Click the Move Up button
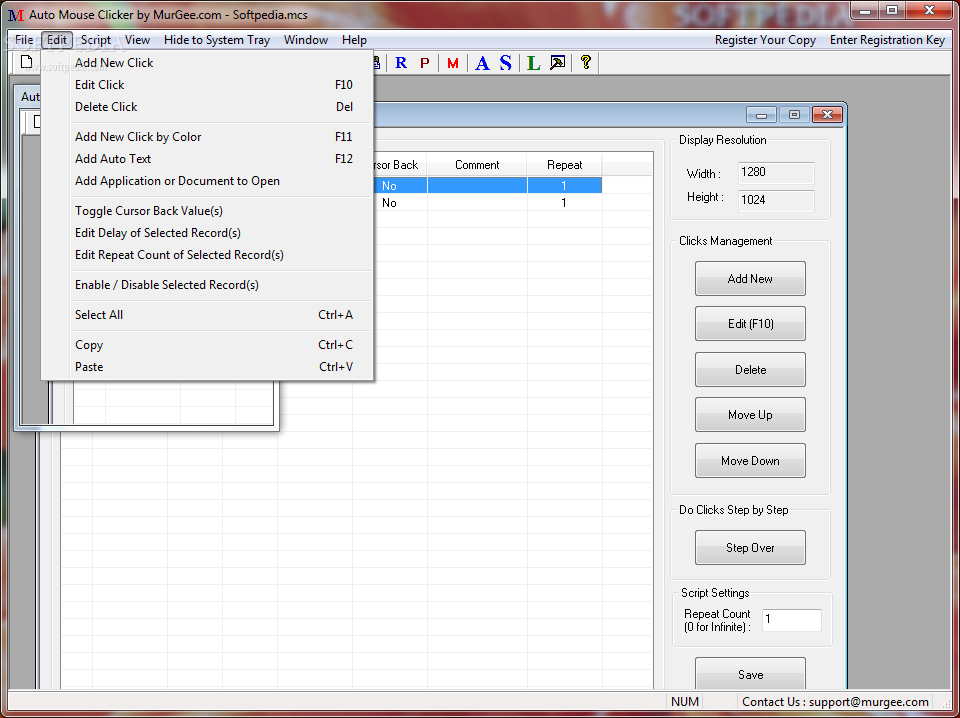960x718 pixels. (x=750, y=415)
